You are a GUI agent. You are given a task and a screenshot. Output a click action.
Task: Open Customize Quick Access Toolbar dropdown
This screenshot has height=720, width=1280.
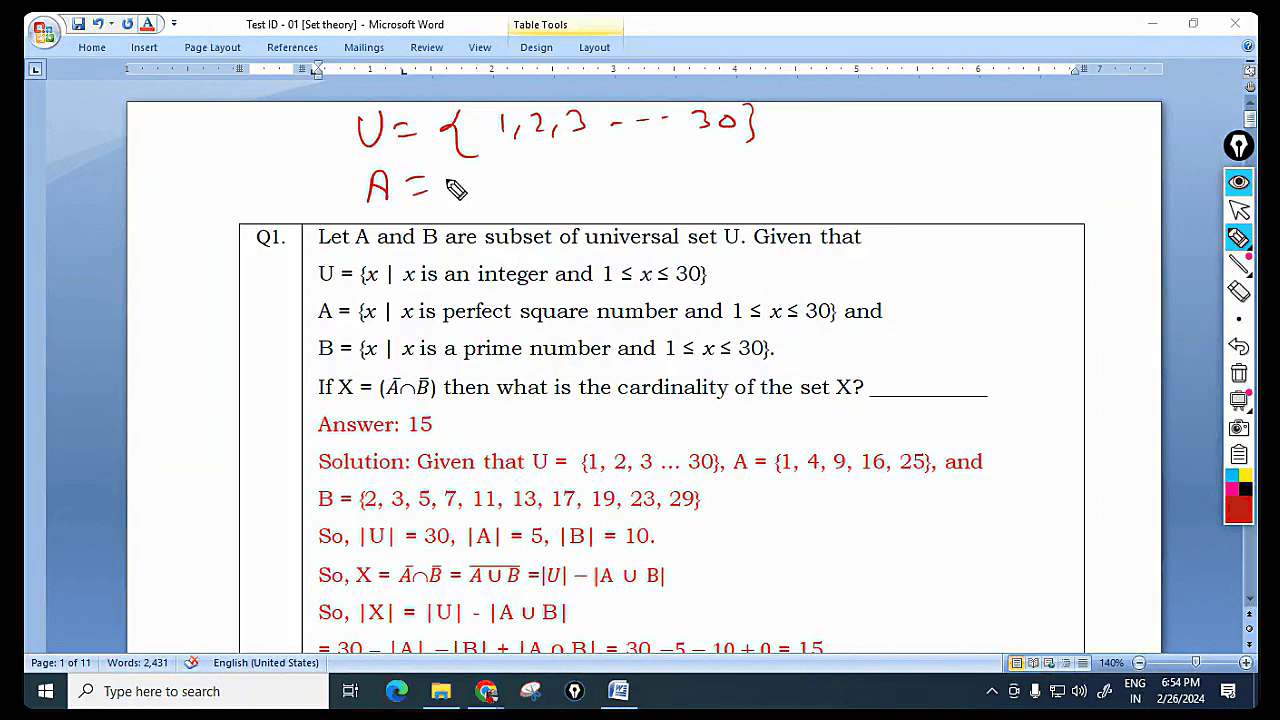pos(174,23)
